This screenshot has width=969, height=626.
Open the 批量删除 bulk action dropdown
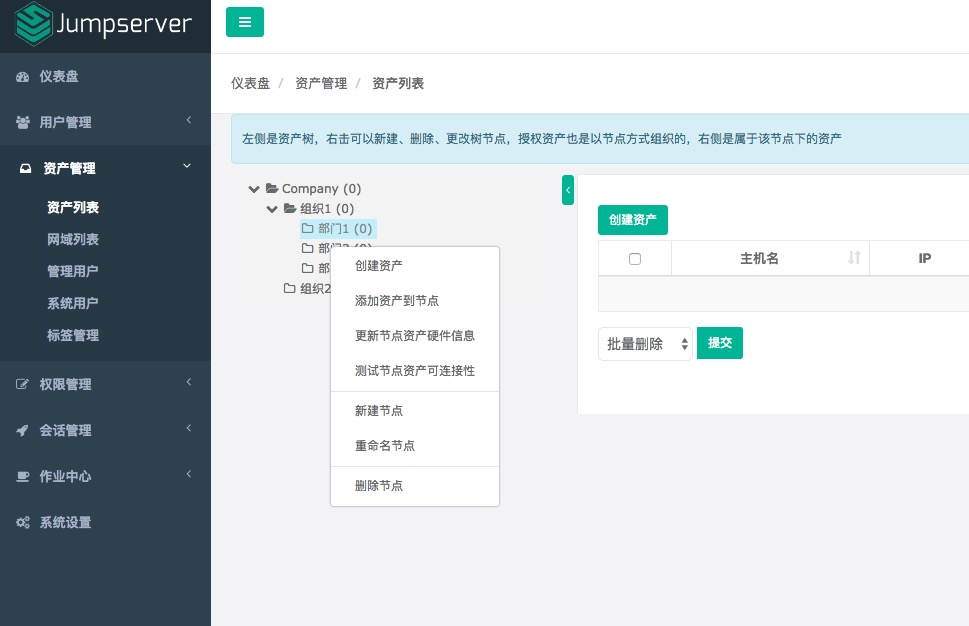645,343
